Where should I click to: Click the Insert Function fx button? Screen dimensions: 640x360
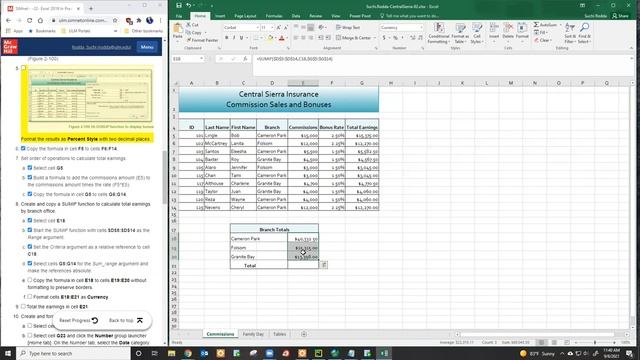[x=245, y=59]
